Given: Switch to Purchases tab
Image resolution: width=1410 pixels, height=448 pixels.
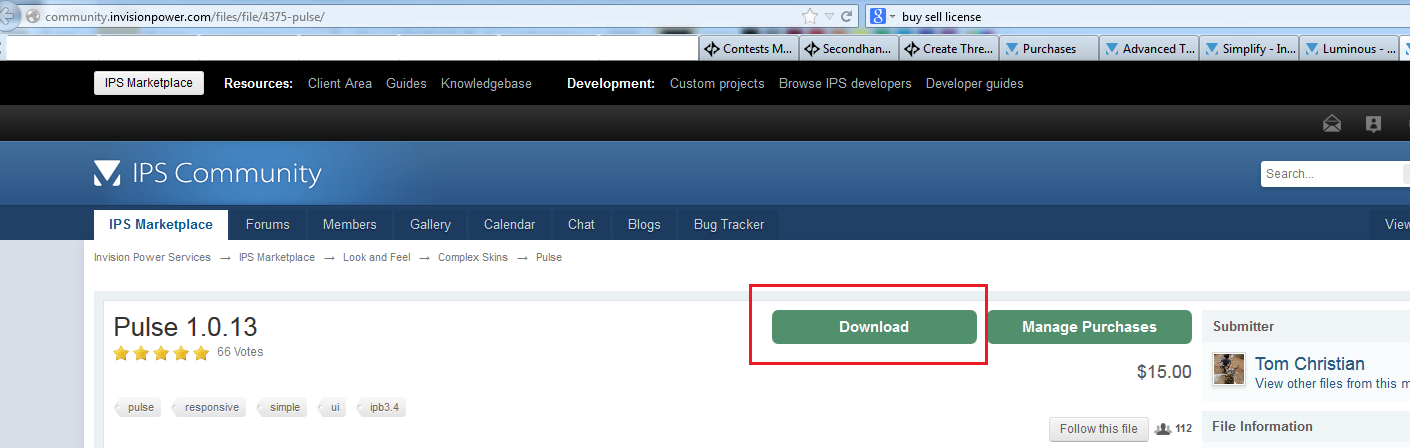Looking at the screenshot, I should pos(1048,48).
